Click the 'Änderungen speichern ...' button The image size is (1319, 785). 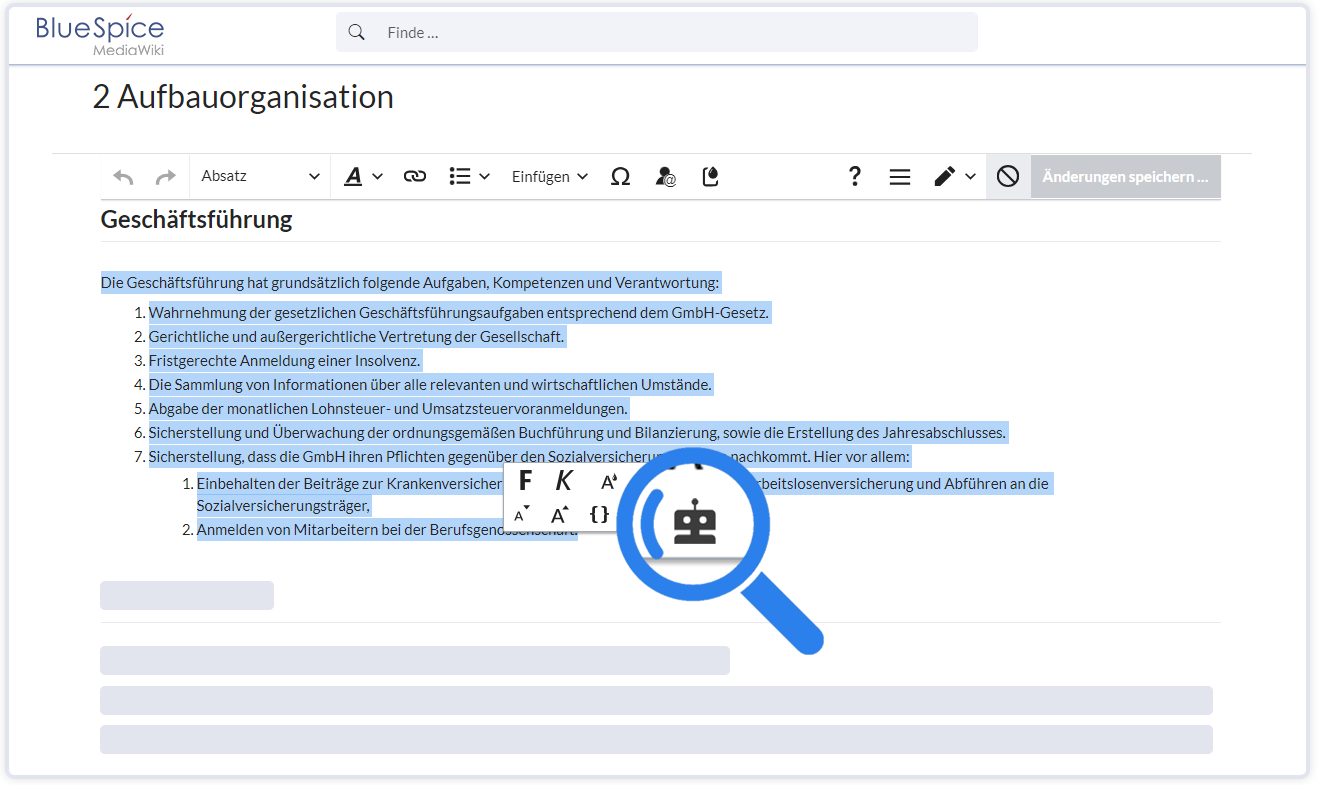click(1125, 177)
